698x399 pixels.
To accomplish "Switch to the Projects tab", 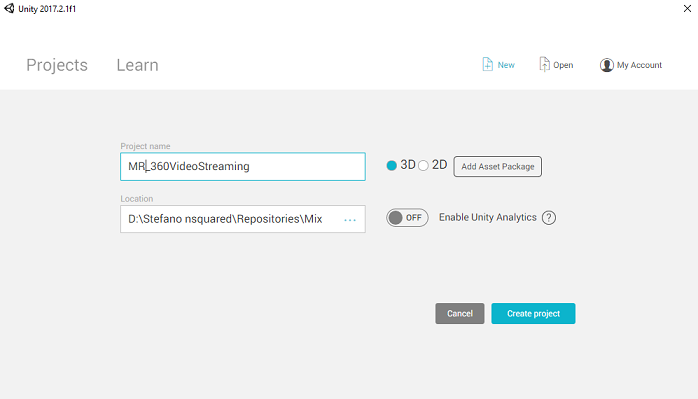I will coord(57,65).
